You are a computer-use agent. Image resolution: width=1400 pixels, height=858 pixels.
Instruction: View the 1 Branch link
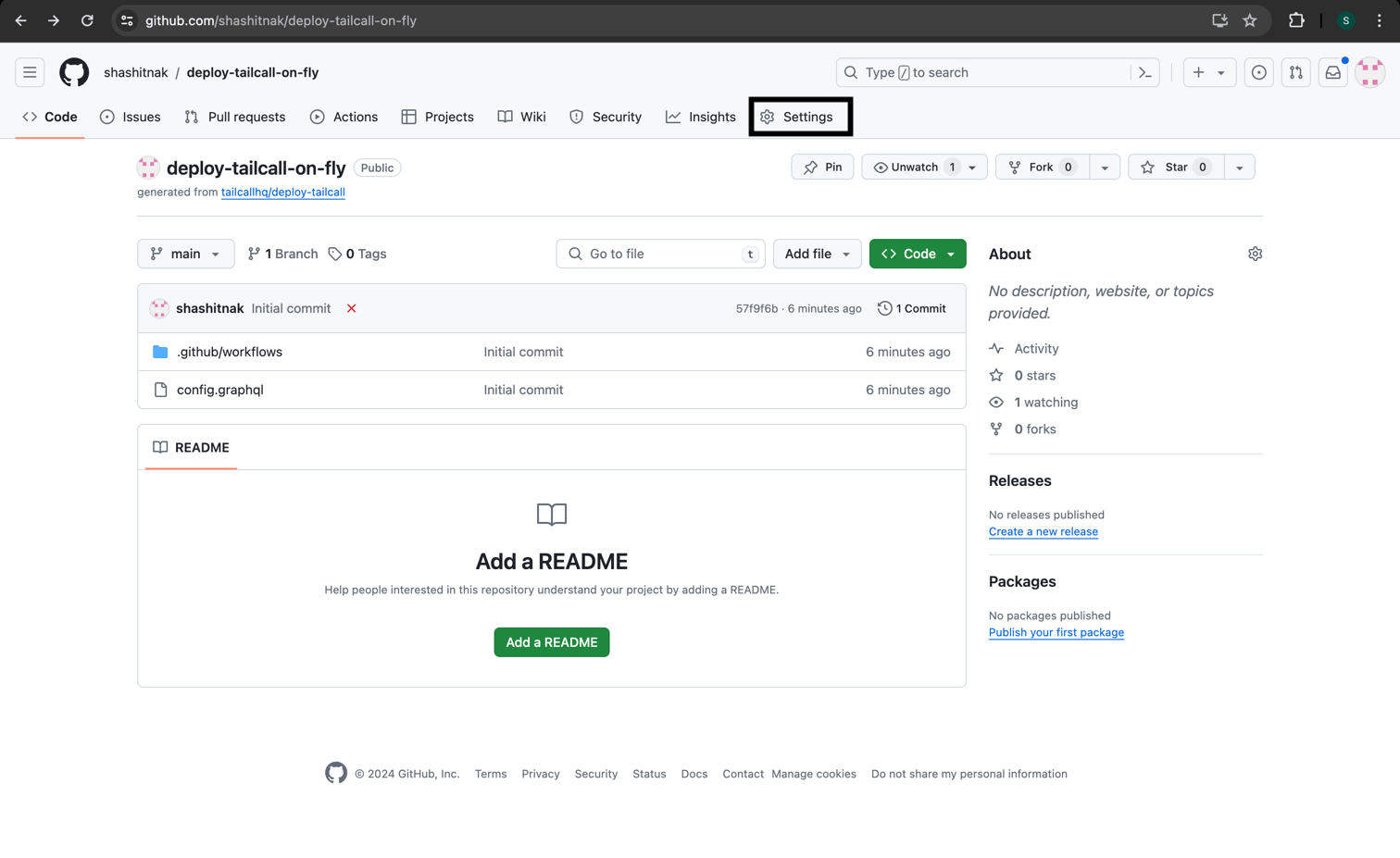282,254
